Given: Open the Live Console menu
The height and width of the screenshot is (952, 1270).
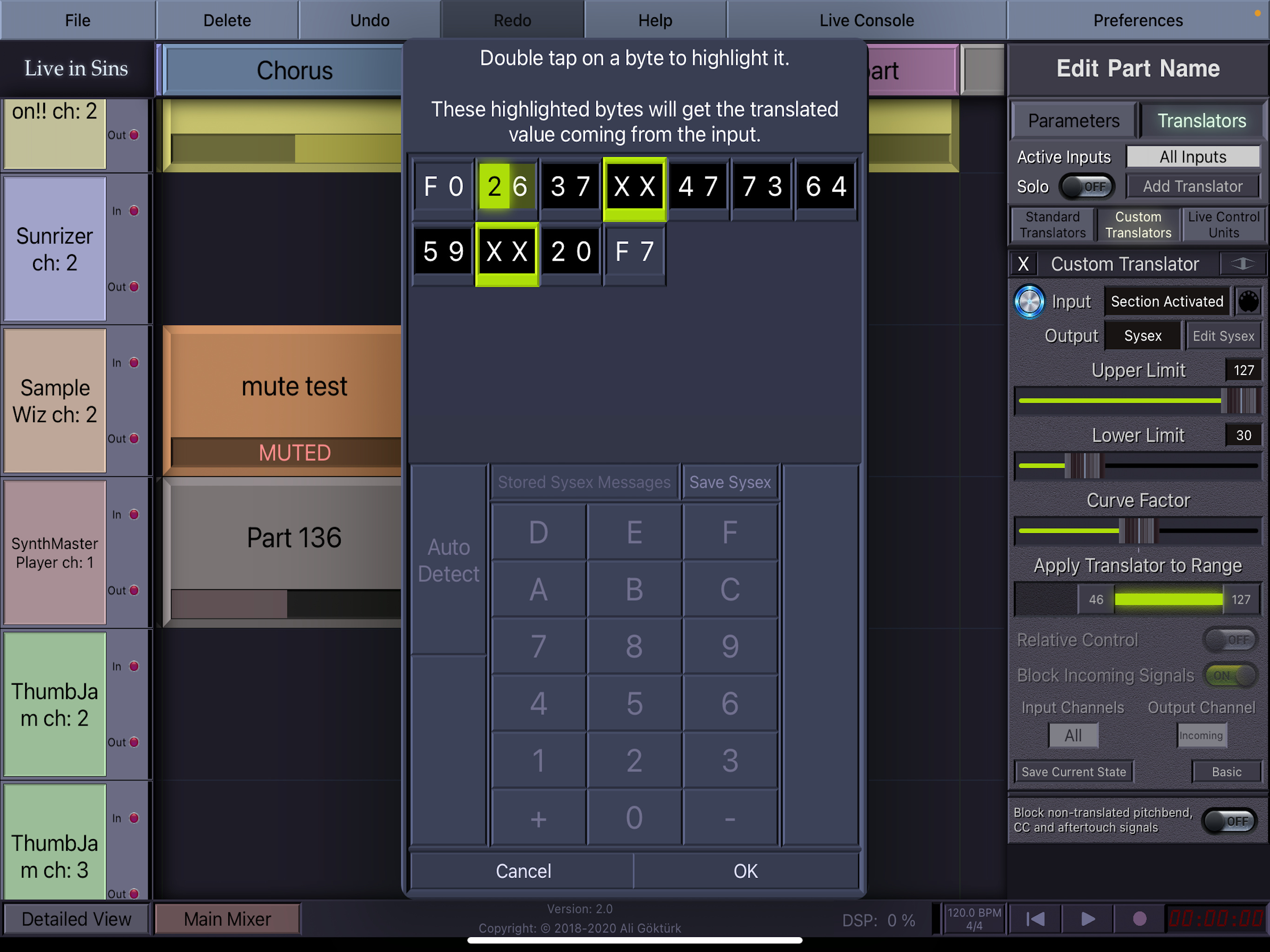Looking at the screenshot, I should (866, 20).
